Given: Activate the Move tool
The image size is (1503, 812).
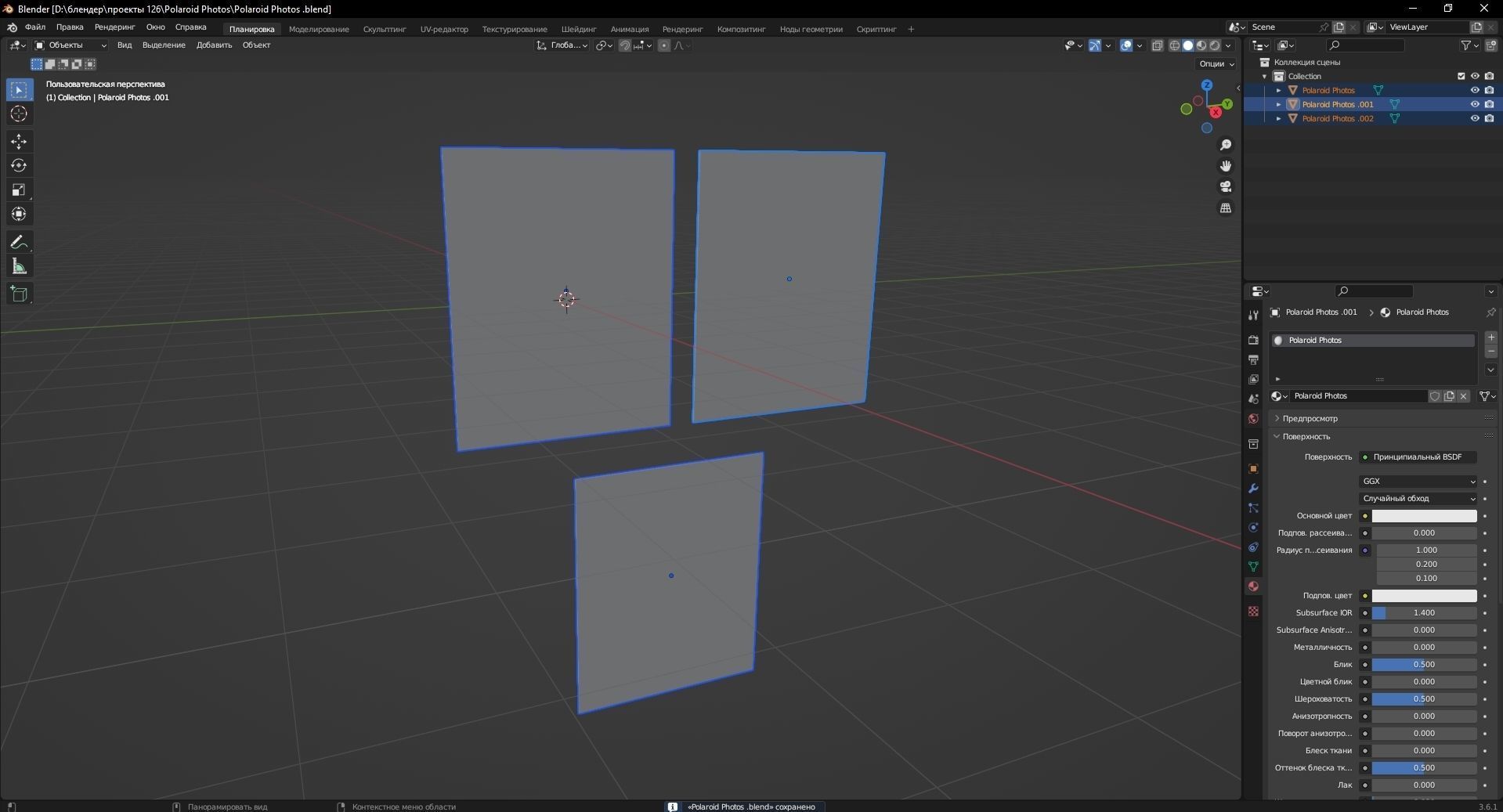Looking at the screenshot, I should coord(19,142).
